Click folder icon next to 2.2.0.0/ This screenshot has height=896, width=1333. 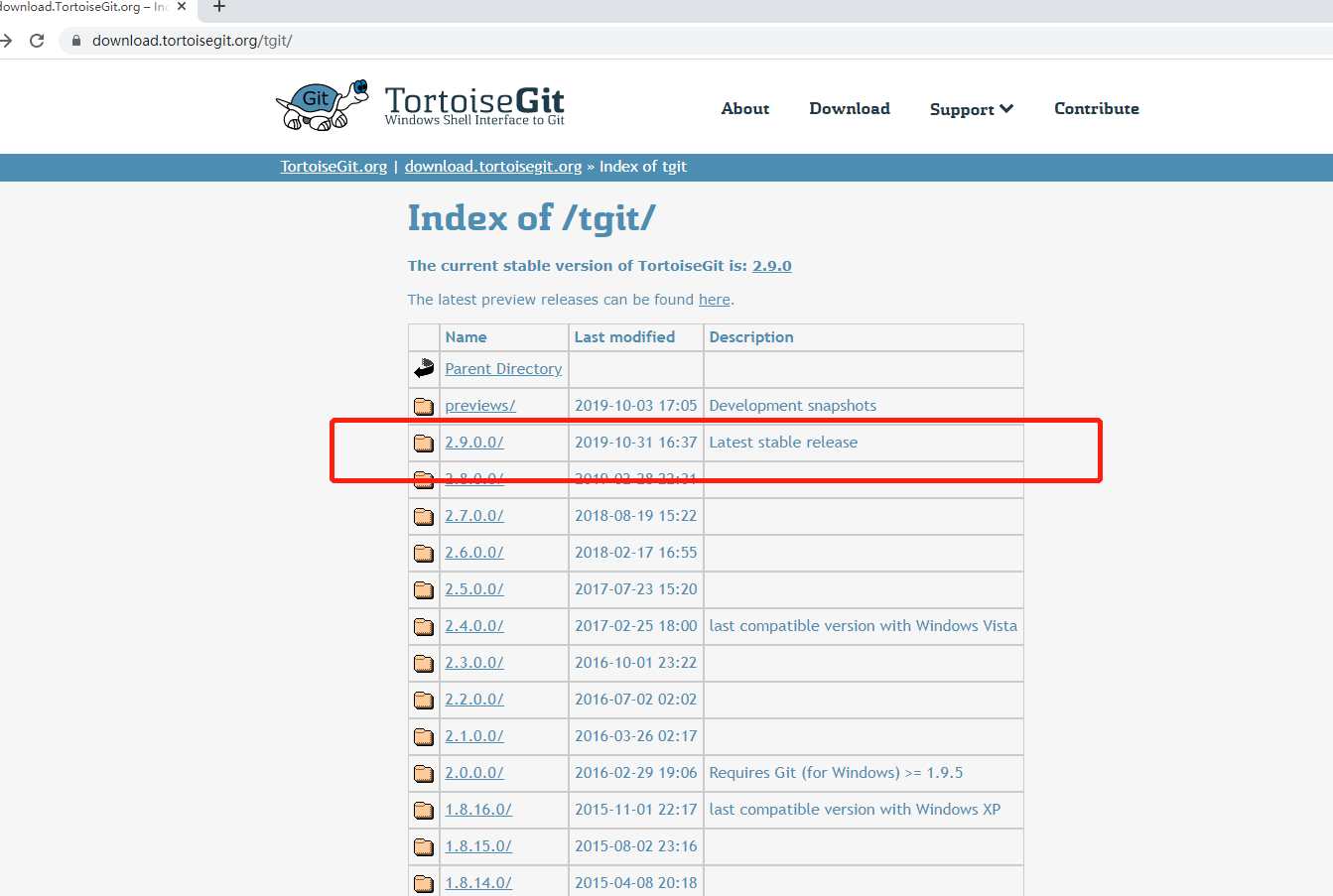[424, 700]
